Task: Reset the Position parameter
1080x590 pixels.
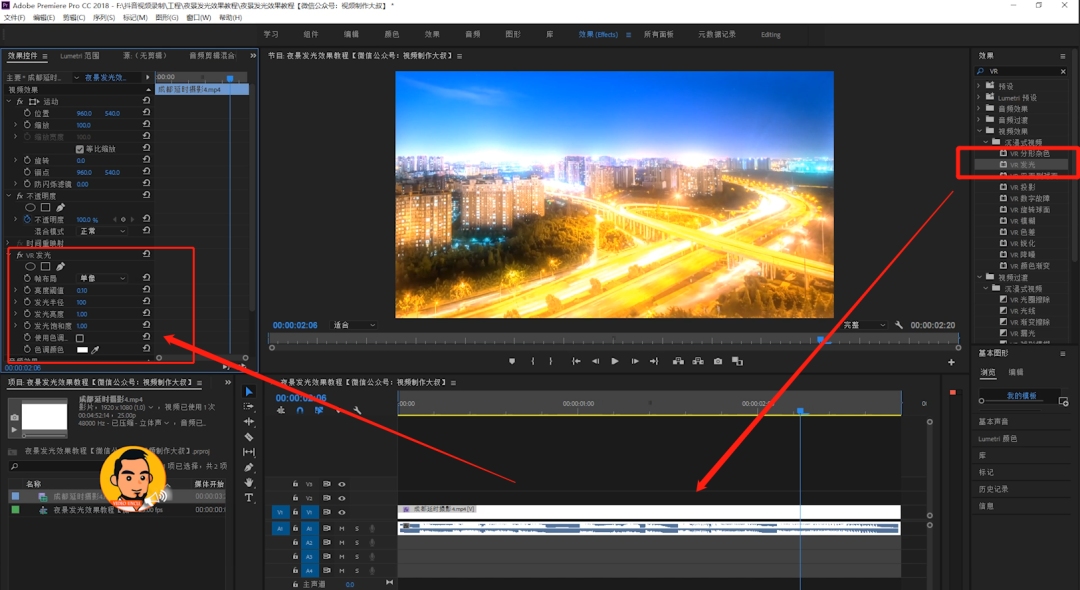Action: (x=146, y=113)
